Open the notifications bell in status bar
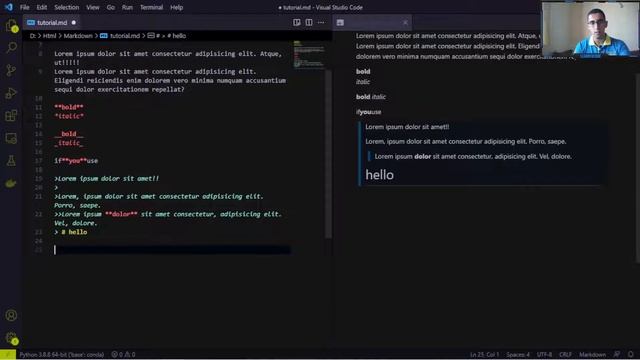This screenshot has width=640, height=360. [x=631, y=354]
